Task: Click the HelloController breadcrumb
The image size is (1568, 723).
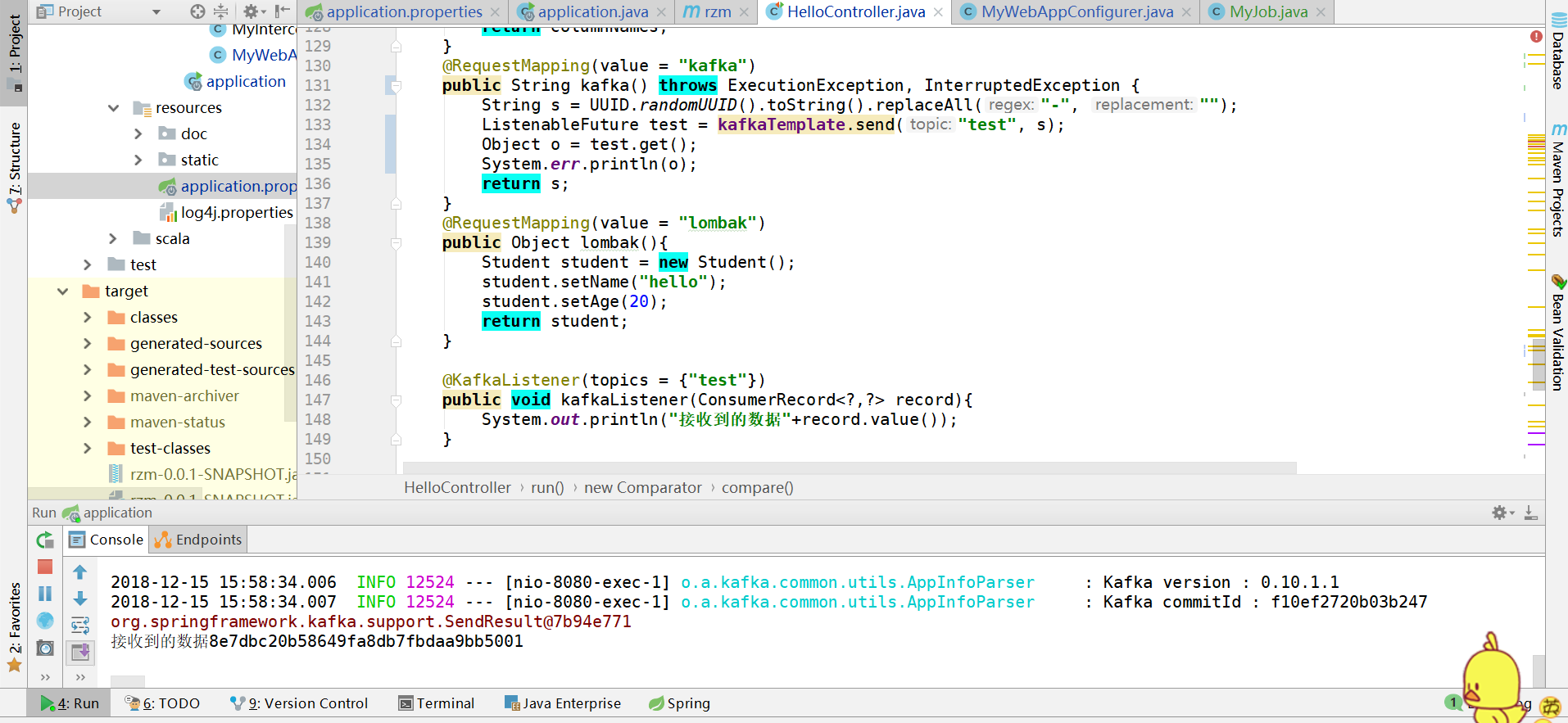Action: click(x=457, y=488)
